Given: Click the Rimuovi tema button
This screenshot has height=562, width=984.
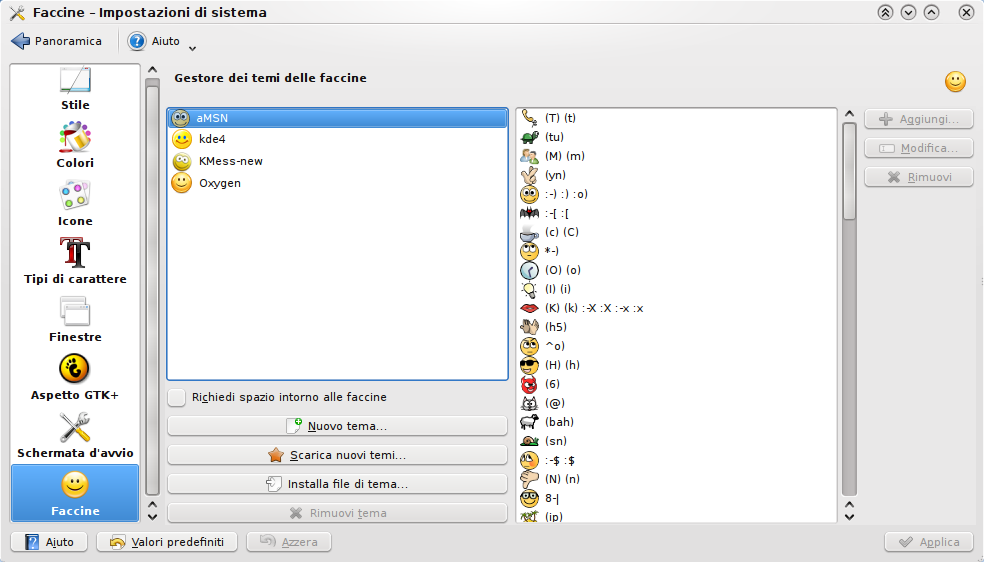Looking at the screenshot, I should (337, 512).
